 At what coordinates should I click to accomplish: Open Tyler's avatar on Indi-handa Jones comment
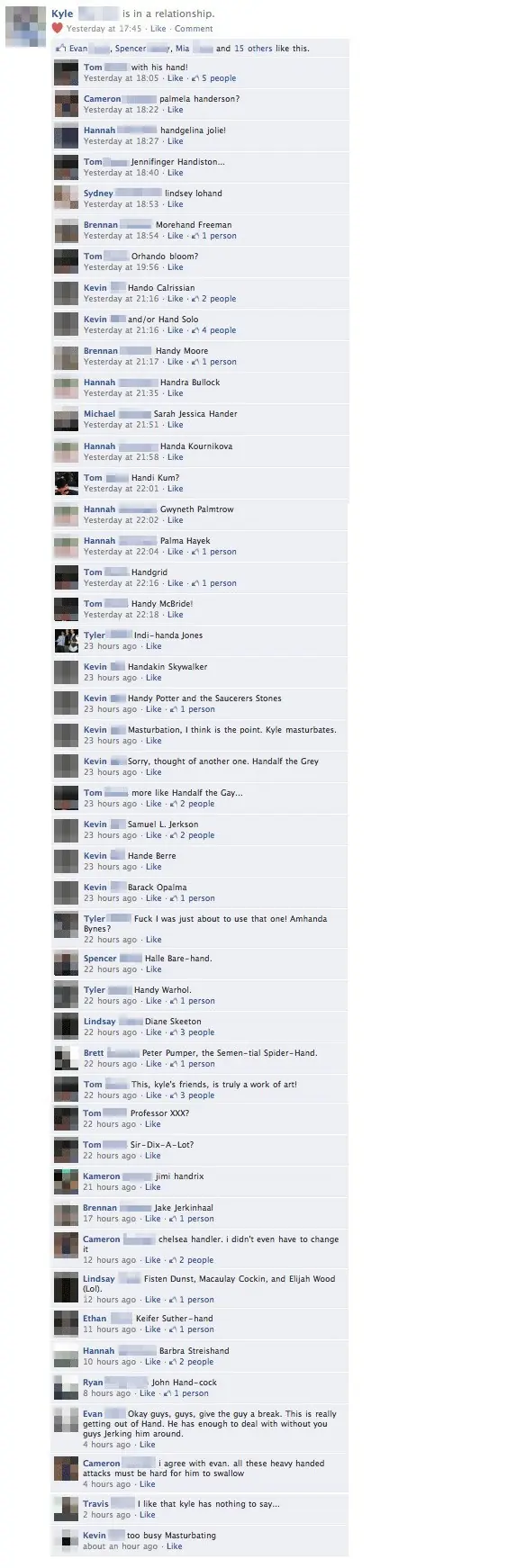[67, 641]
